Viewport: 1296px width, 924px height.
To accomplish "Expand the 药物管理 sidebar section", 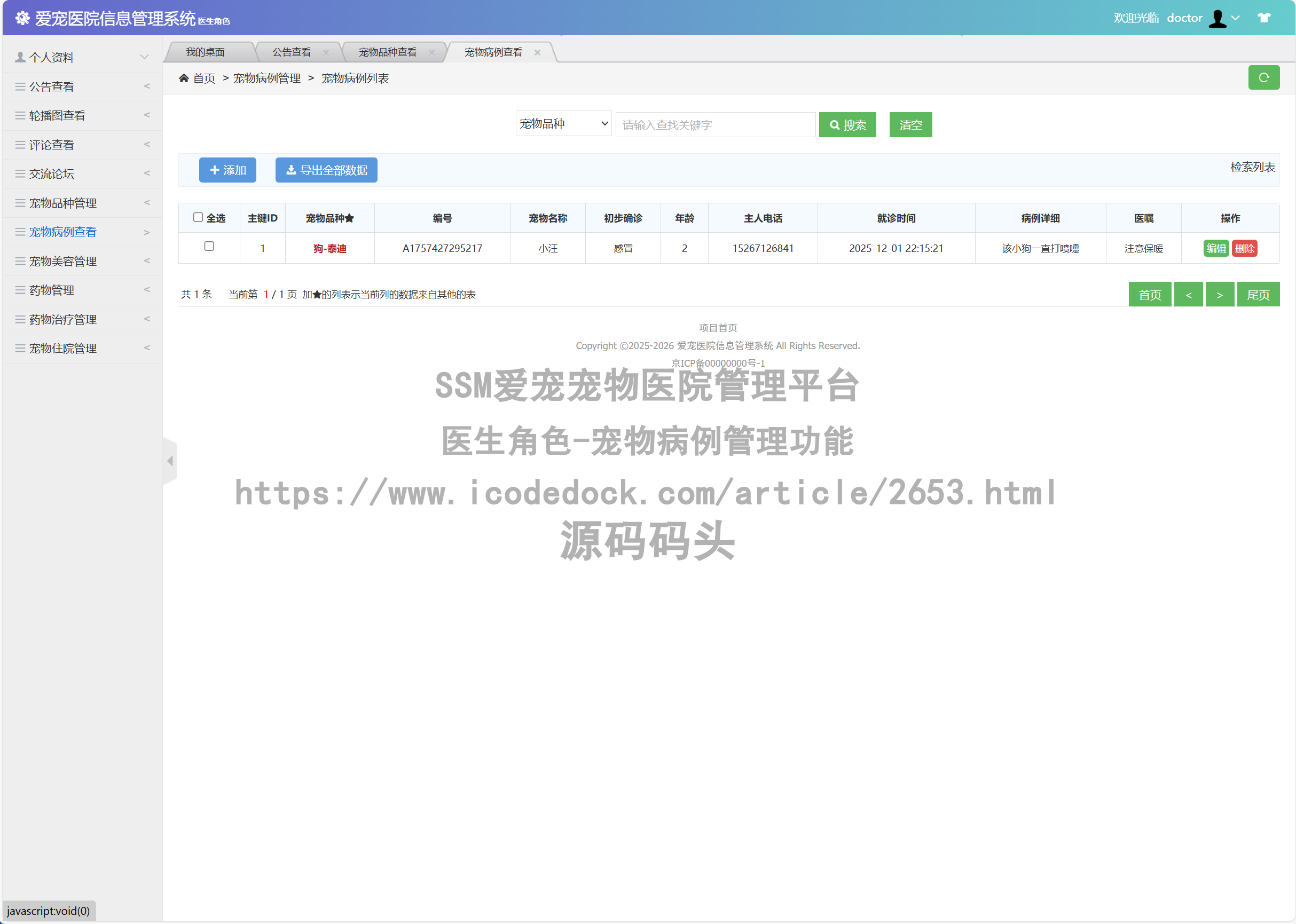I will [51, 290].
